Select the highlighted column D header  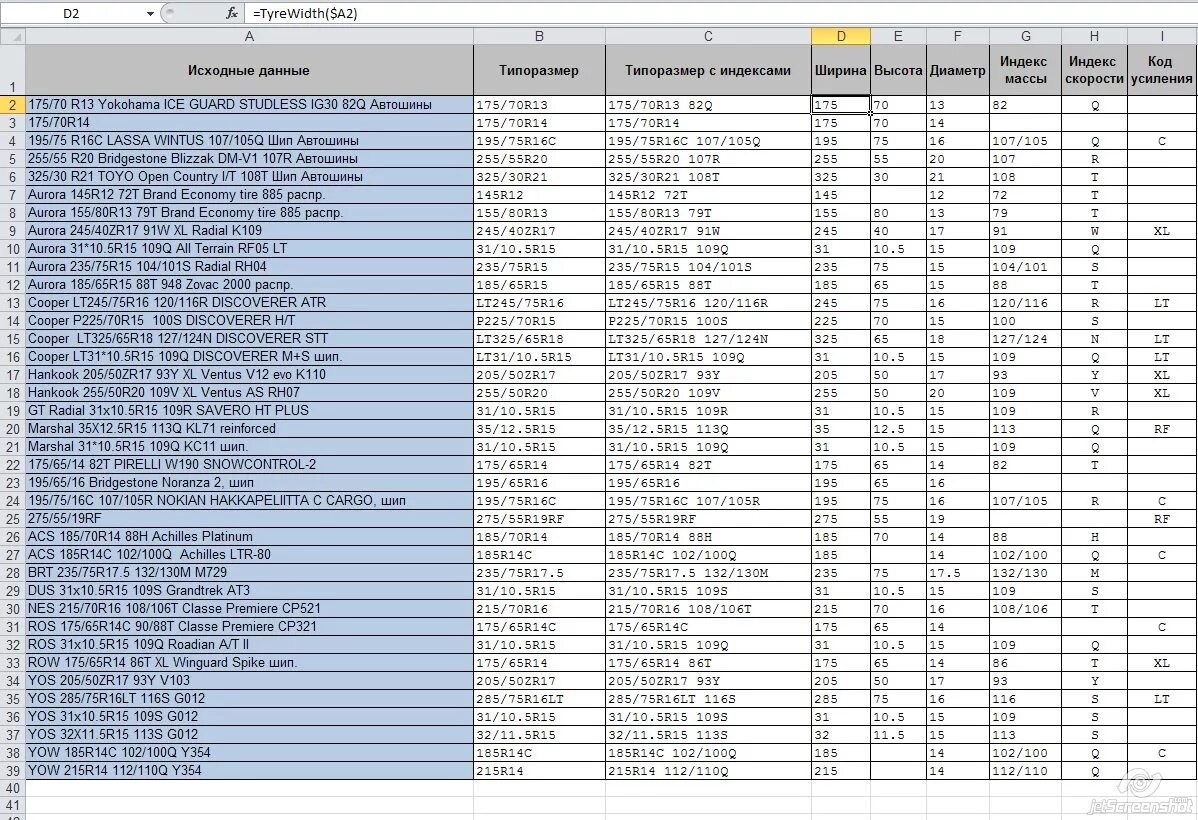(x=840, y=36)
